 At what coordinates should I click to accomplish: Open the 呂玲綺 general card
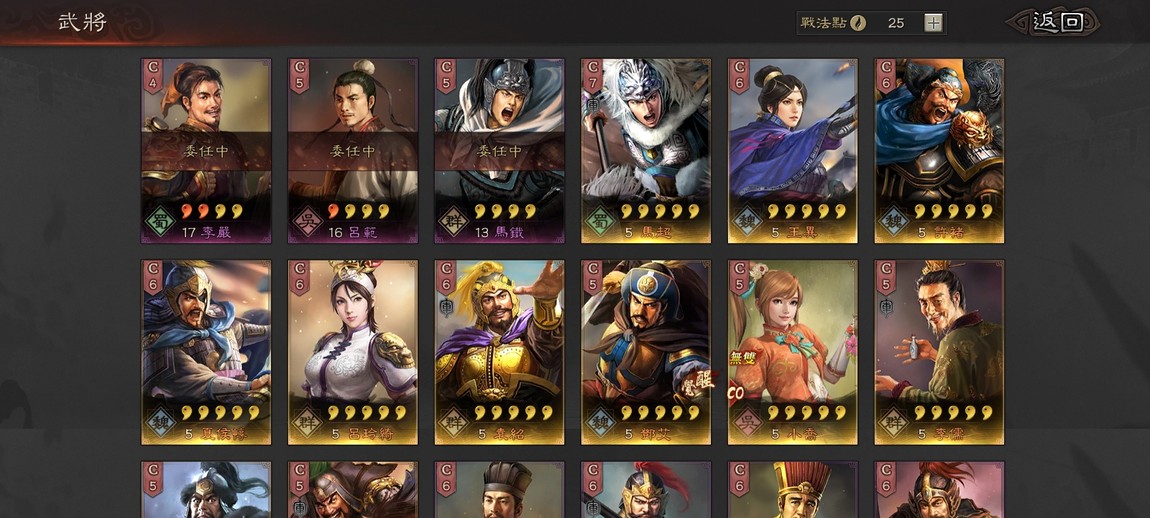(x=353, y=352)
